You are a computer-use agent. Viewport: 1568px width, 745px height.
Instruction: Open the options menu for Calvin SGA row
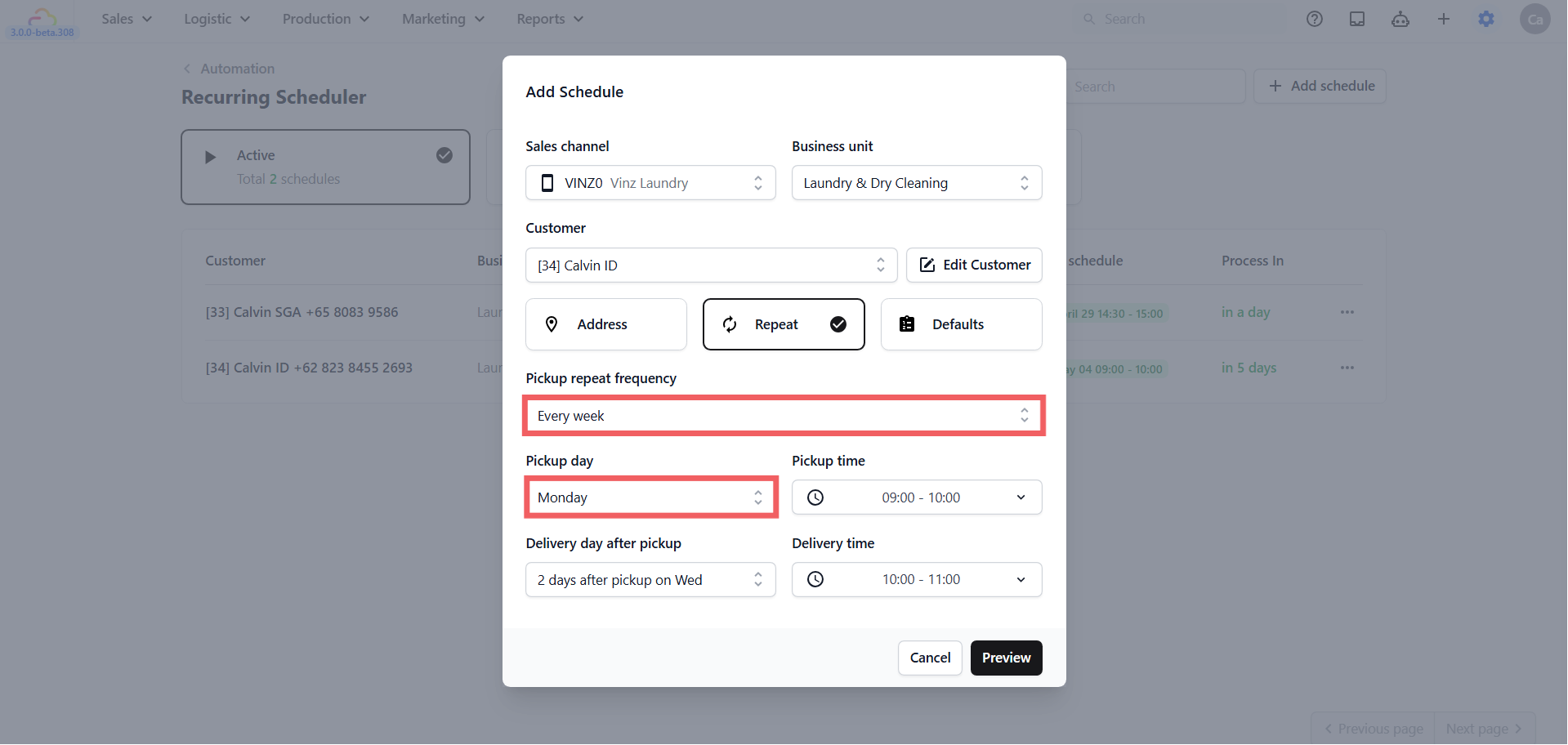coord(1347,312)
